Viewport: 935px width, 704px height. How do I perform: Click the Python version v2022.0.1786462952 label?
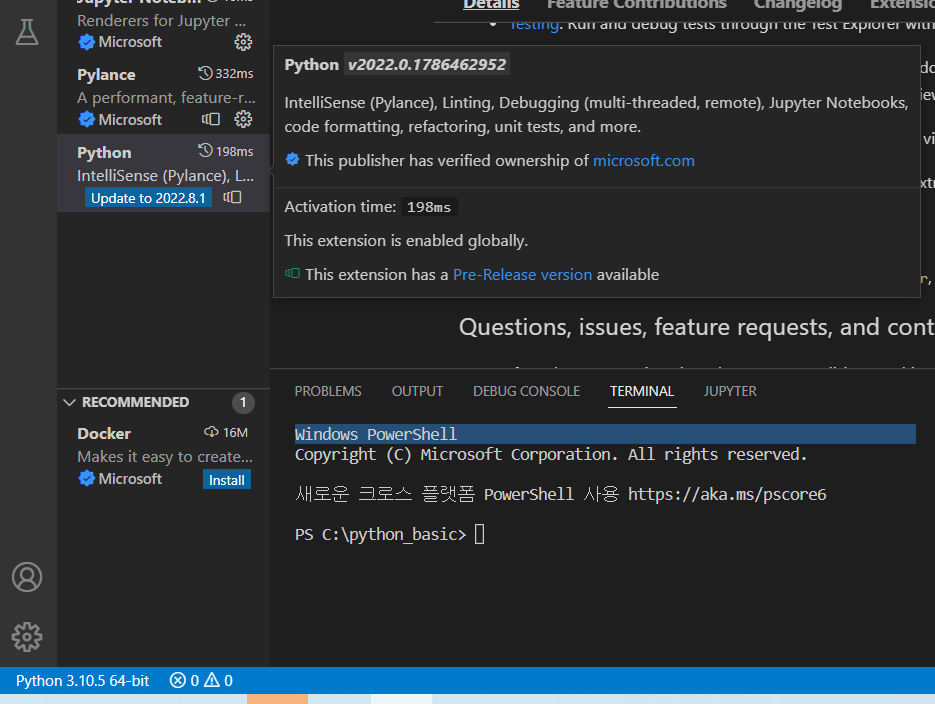tap(427, 64)
